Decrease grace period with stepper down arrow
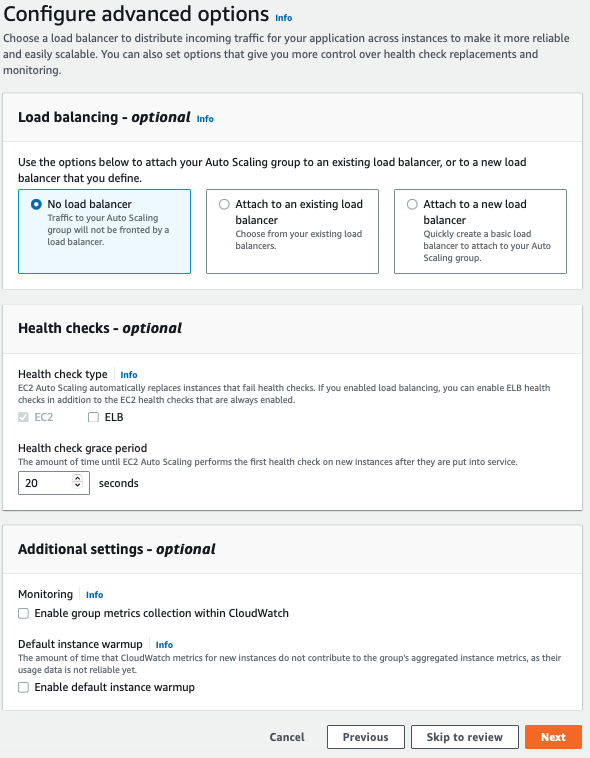Image resolution: width=590 pixels, height=758 pixels. point(77,485)
